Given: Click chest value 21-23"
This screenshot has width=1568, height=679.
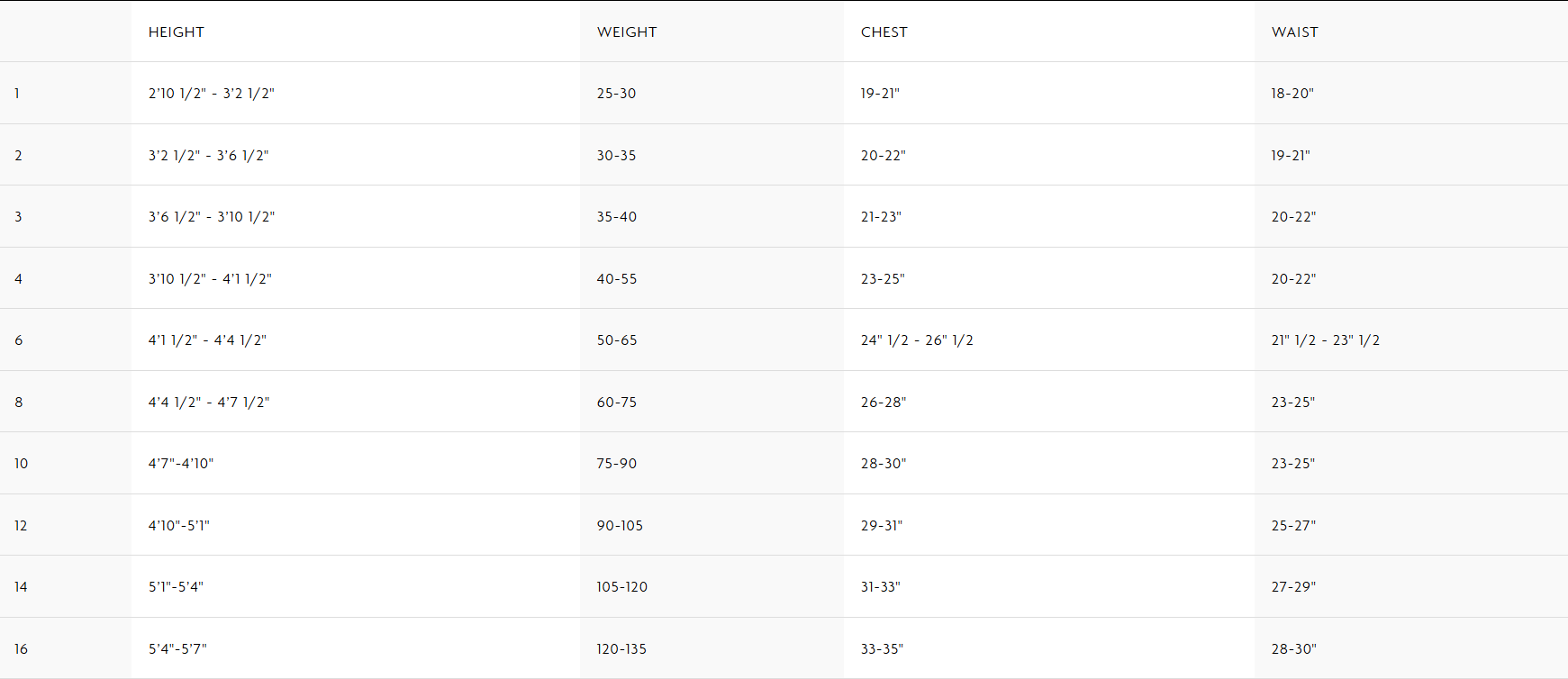Looking at the screenshot, I should click(x=880, y=217).
